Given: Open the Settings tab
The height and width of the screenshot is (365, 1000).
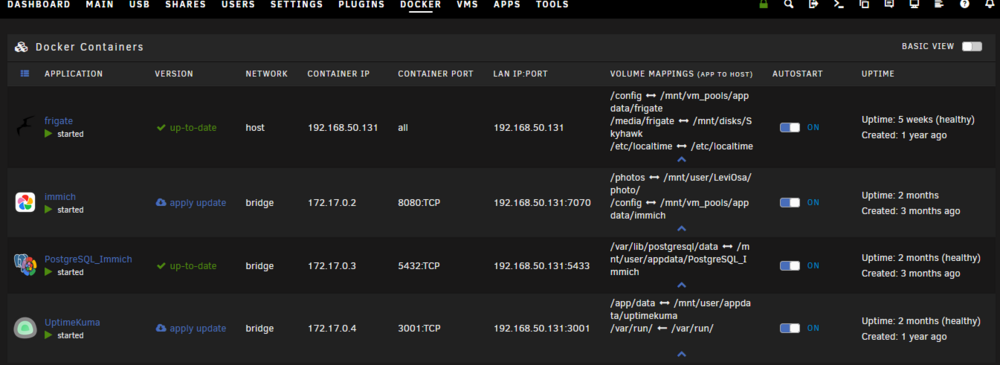Looking at the screenshot, I should 297,4.
